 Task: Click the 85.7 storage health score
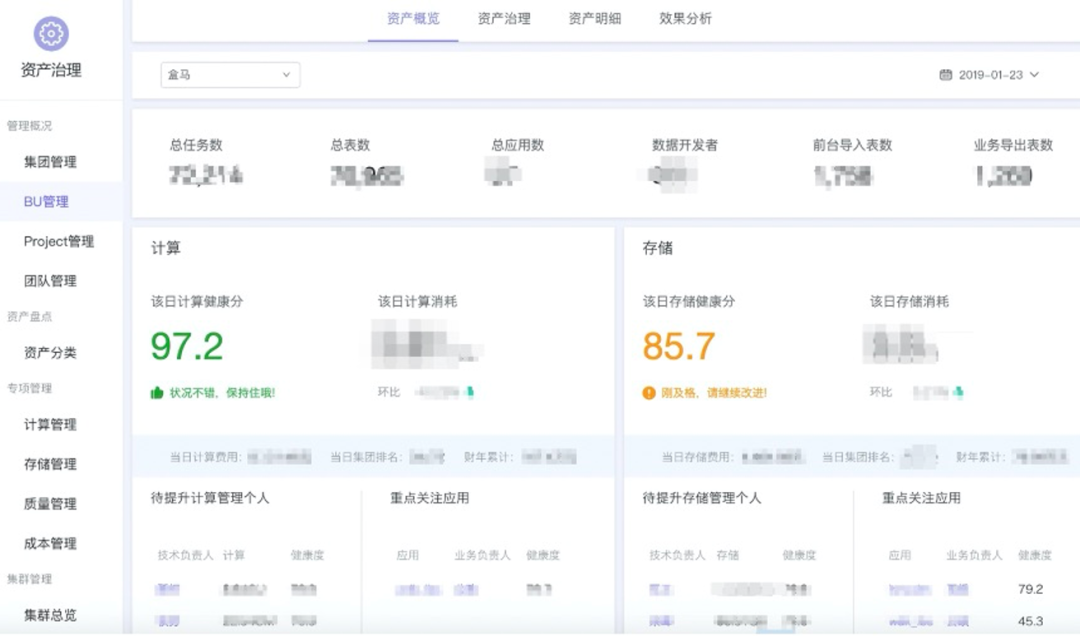point(678,346)
